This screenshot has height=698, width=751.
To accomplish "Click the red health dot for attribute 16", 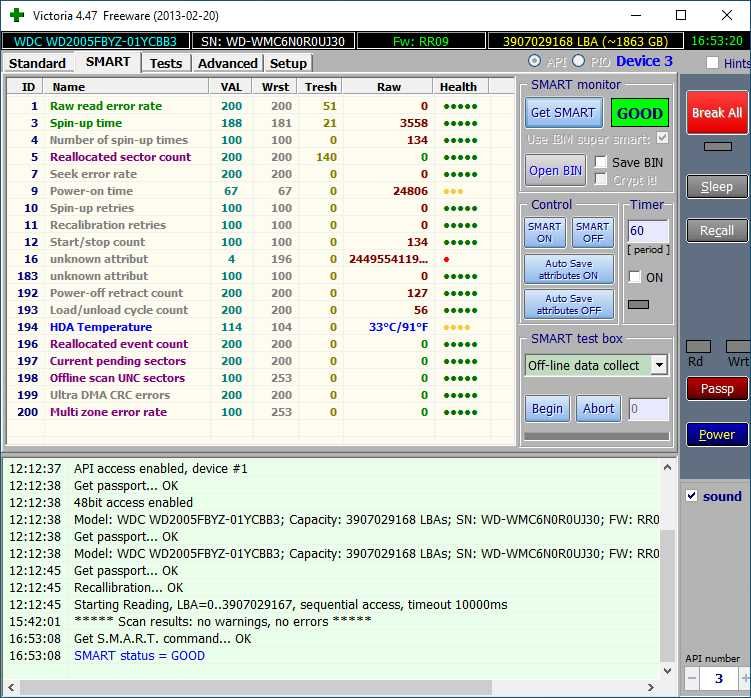I will [x=446, y=259].
